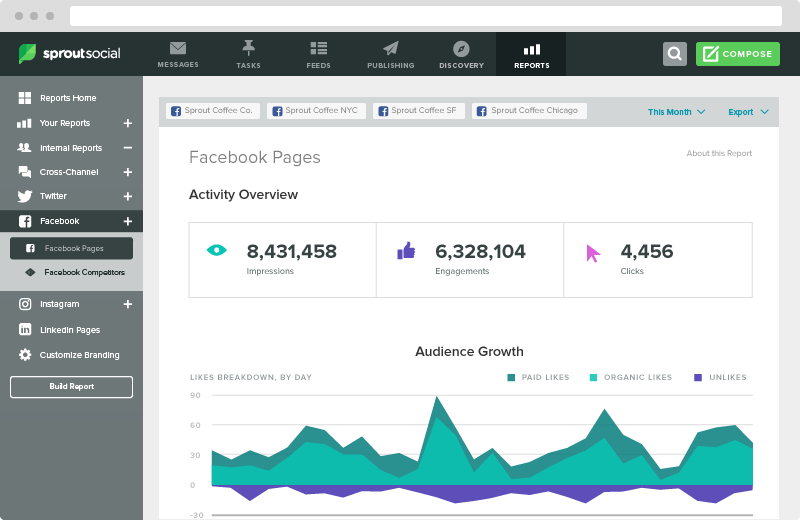Click the Sprout Social leaf logo
This screenshot has height=520, width=800.
pyautogui.click(x=27, y=54)
